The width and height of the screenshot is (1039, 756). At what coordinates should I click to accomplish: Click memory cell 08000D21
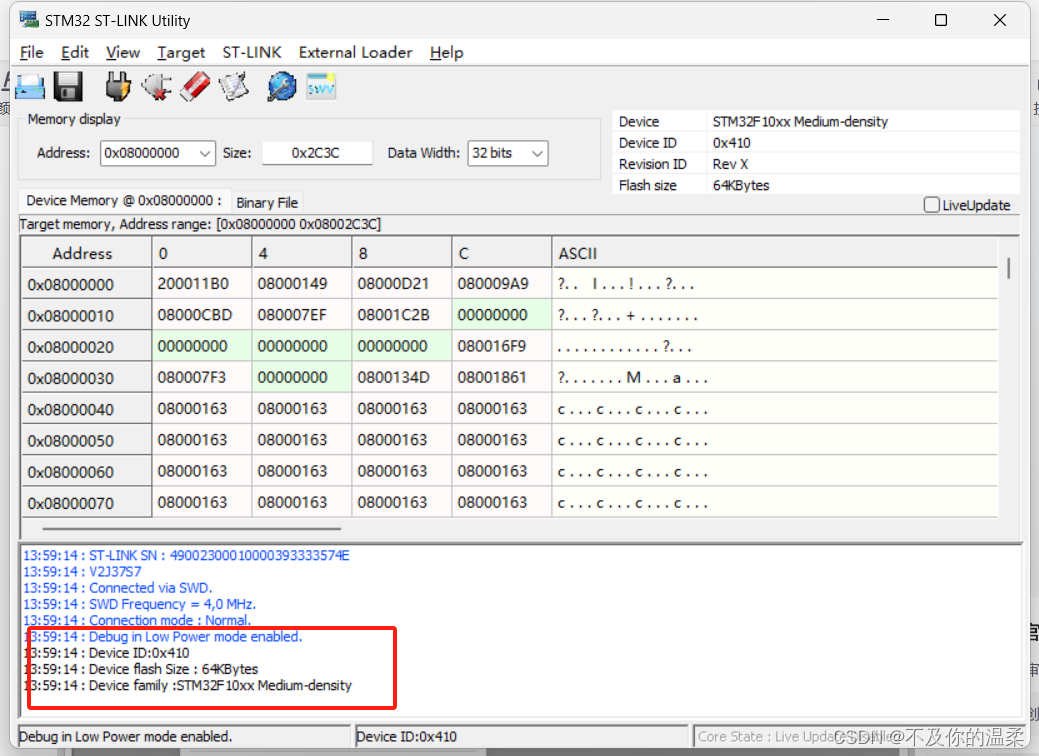click(402, 284)
